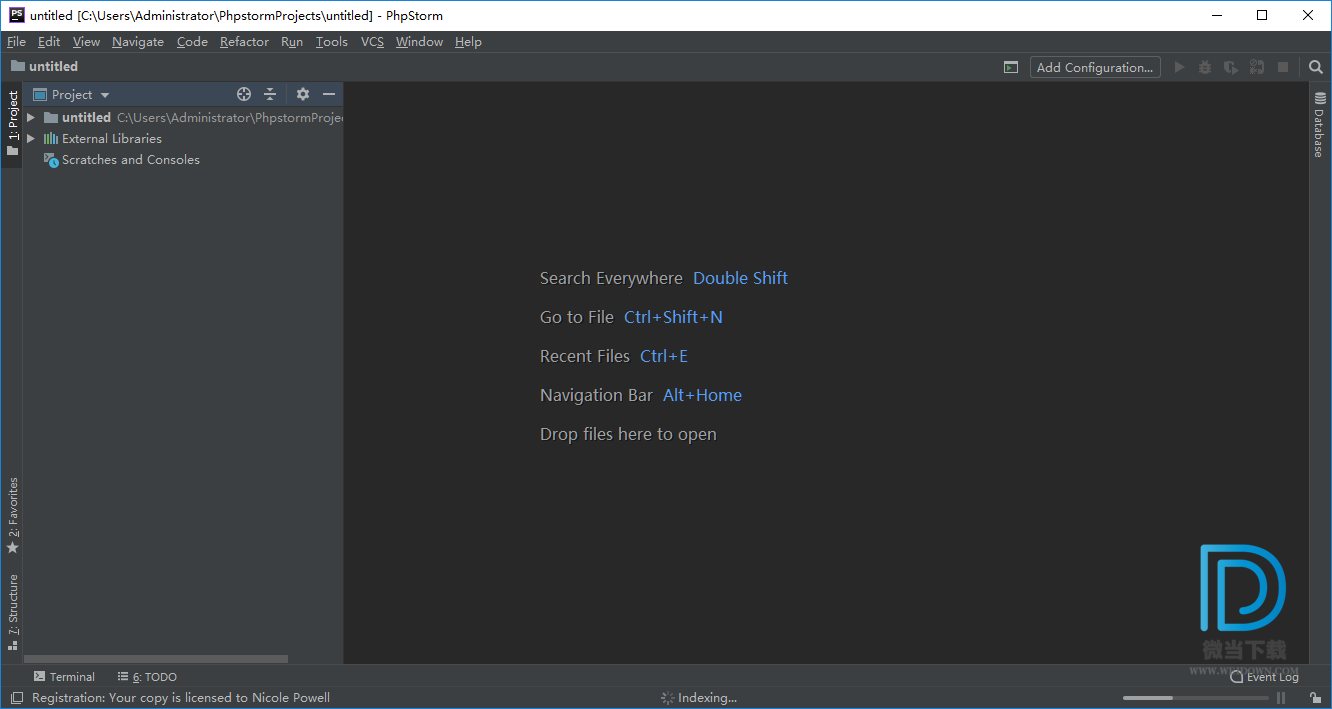
Task: Click the Run with Coverage icon
Action: [1231, 67]
